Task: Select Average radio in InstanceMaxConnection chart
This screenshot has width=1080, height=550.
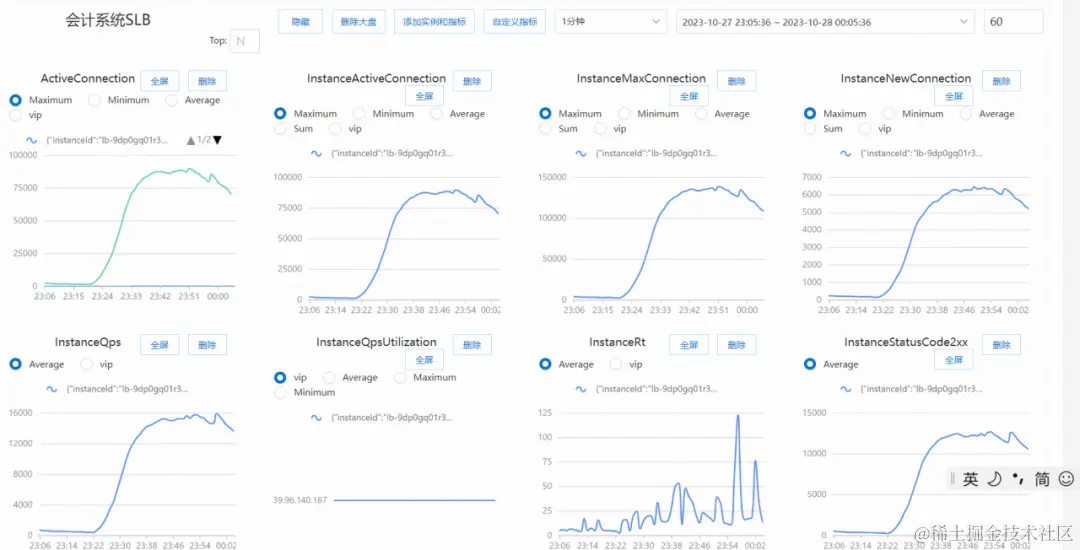Action: [x=701, y=114]
